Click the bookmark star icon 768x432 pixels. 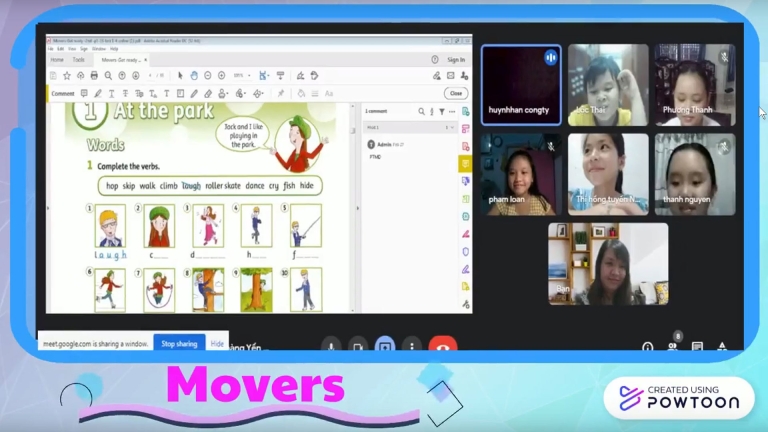click(66, 75)
